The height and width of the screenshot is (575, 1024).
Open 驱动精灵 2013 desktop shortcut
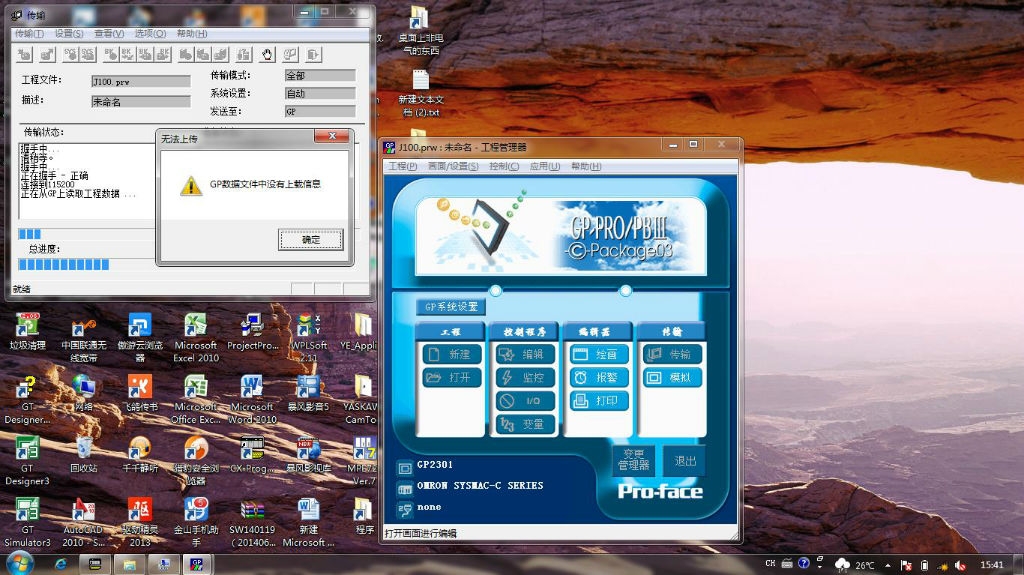pos(140,523)
